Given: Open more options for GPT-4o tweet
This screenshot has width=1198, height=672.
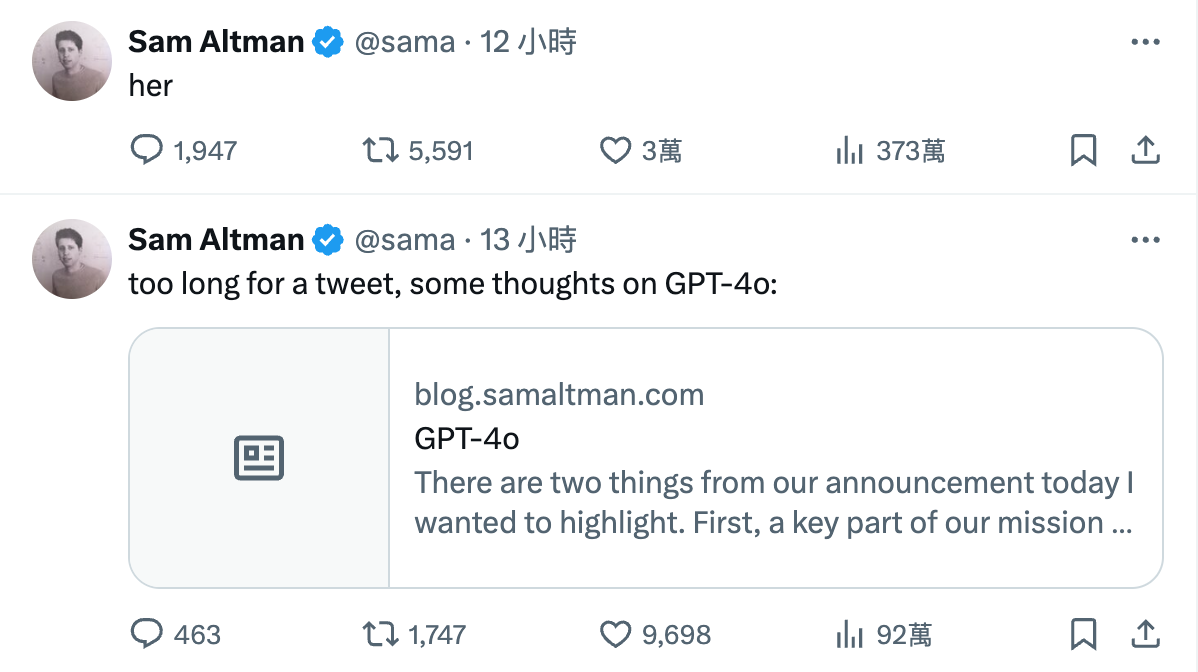Looking at the screenshot, I should (1144, 241).
